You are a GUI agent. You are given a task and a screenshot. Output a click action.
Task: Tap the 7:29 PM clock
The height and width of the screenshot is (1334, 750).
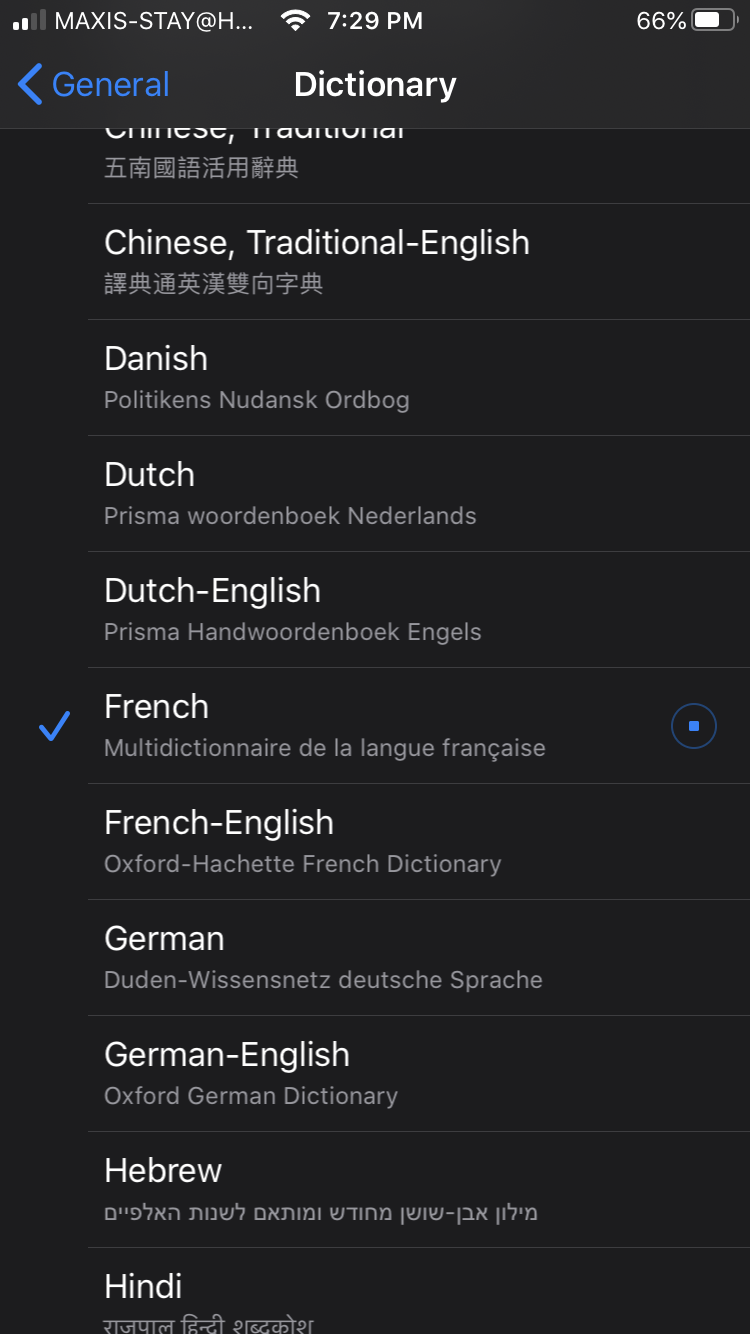tap(375, 21)
